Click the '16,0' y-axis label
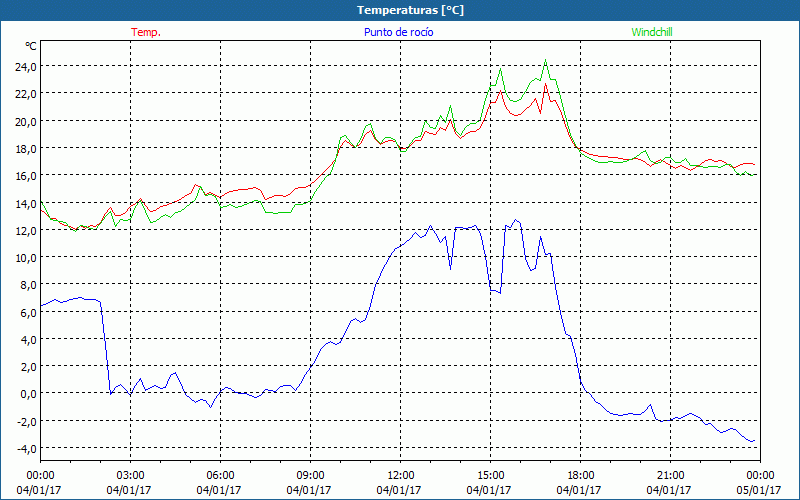This screenshot has width=800, height=500. click(27, 176)
